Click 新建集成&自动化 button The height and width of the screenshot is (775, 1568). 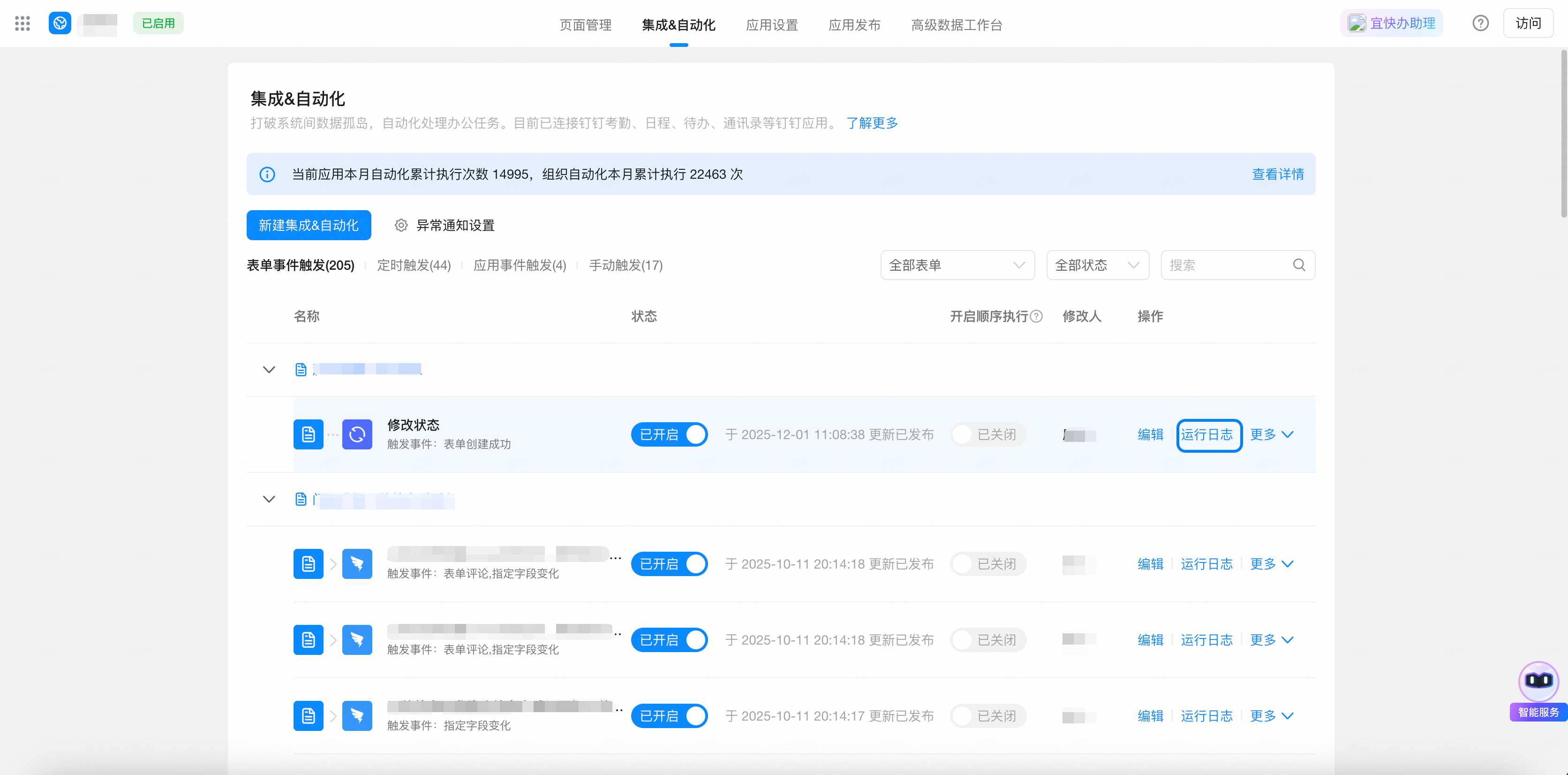(x=309, y=225)
